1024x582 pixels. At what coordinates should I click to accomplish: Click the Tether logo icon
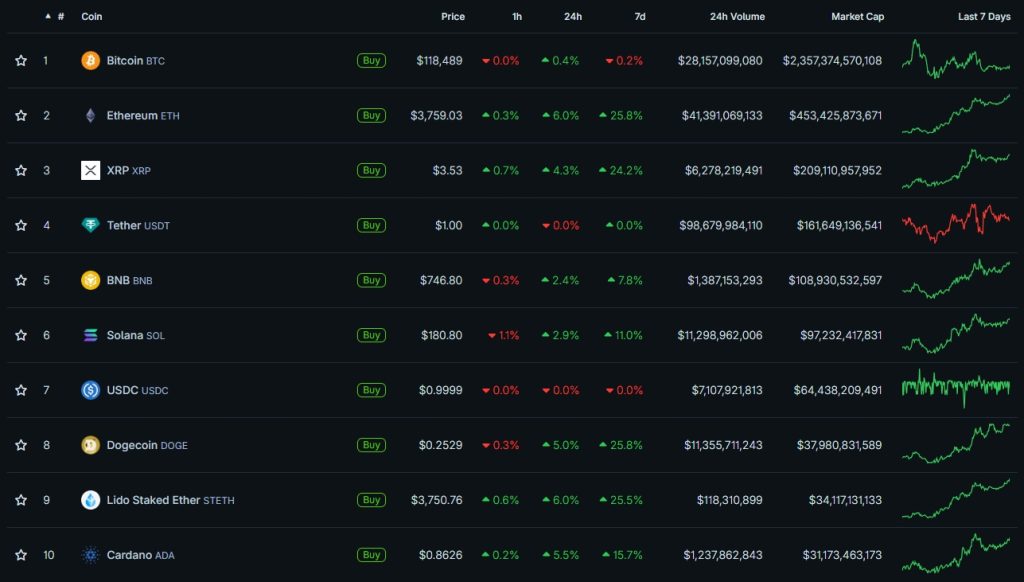click(x=90, y=226)
